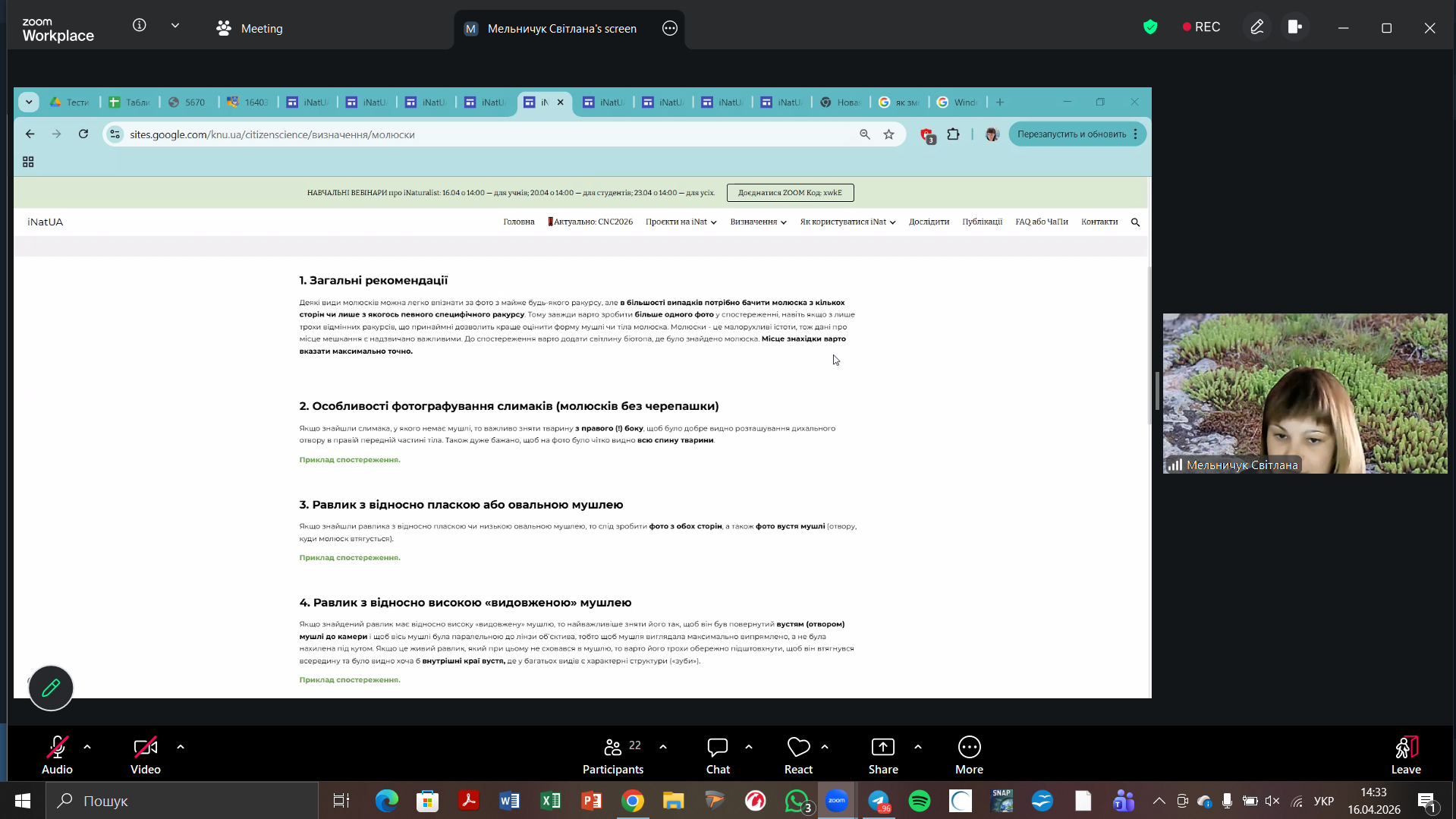Open the React emoji panel
The width and height of the screenshot is (1456, 819).
point(798,755)
